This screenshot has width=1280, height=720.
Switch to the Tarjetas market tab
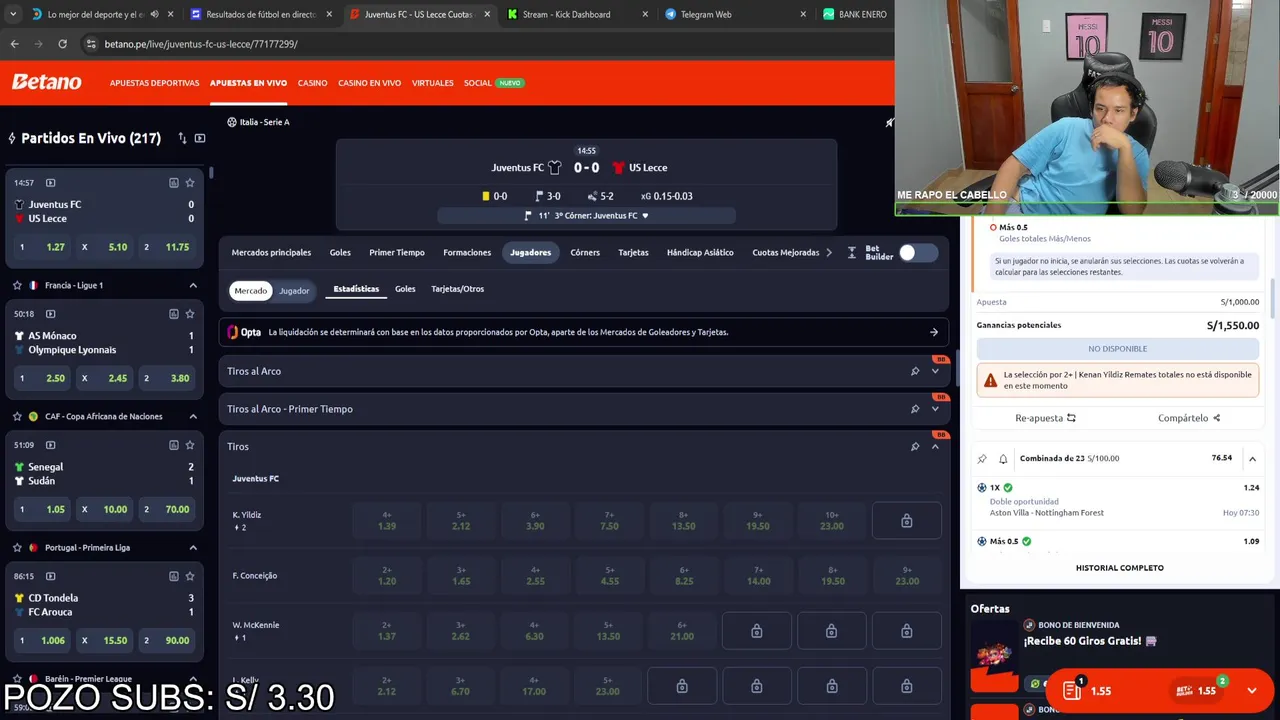tap(633, 253)
